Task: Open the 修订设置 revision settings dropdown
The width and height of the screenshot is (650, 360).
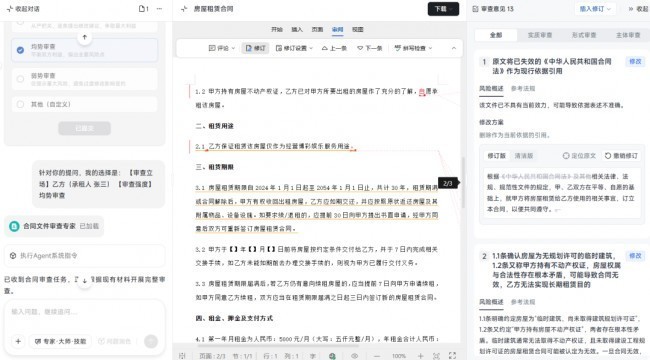Action: [x=294, y=48]
